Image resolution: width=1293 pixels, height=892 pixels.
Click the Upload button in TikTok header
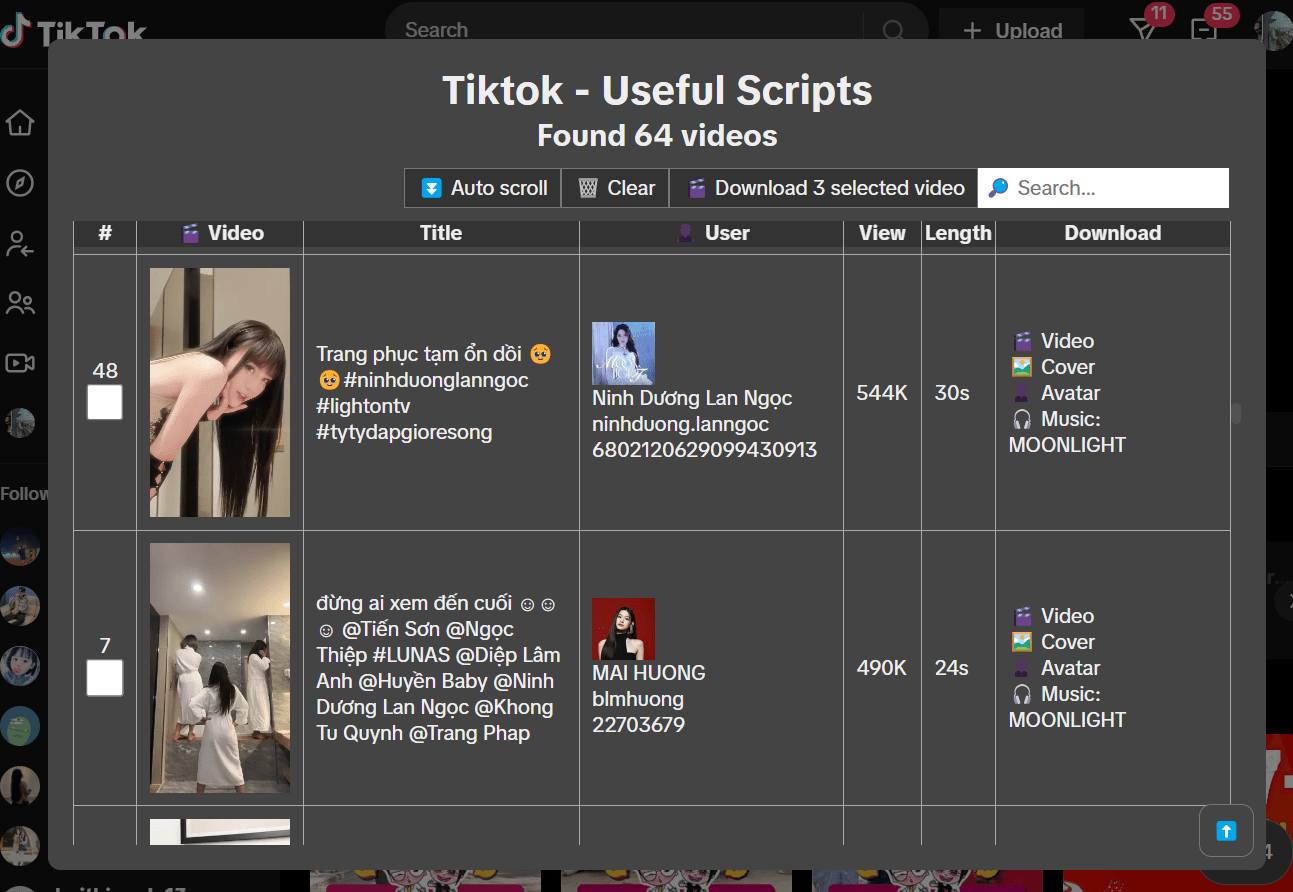[x=1012, y=31]
